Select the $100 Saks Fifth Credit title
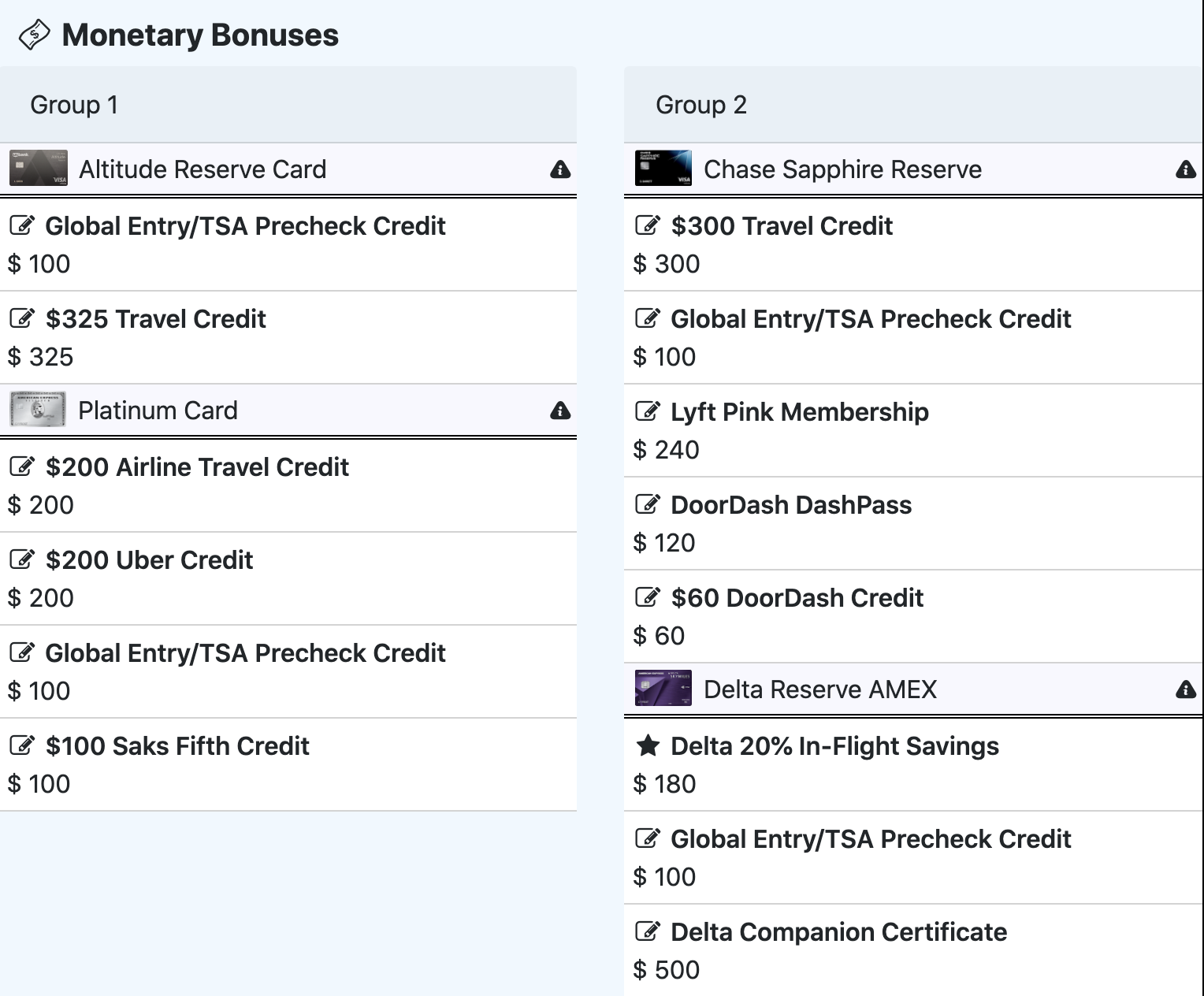 [177, 746]
